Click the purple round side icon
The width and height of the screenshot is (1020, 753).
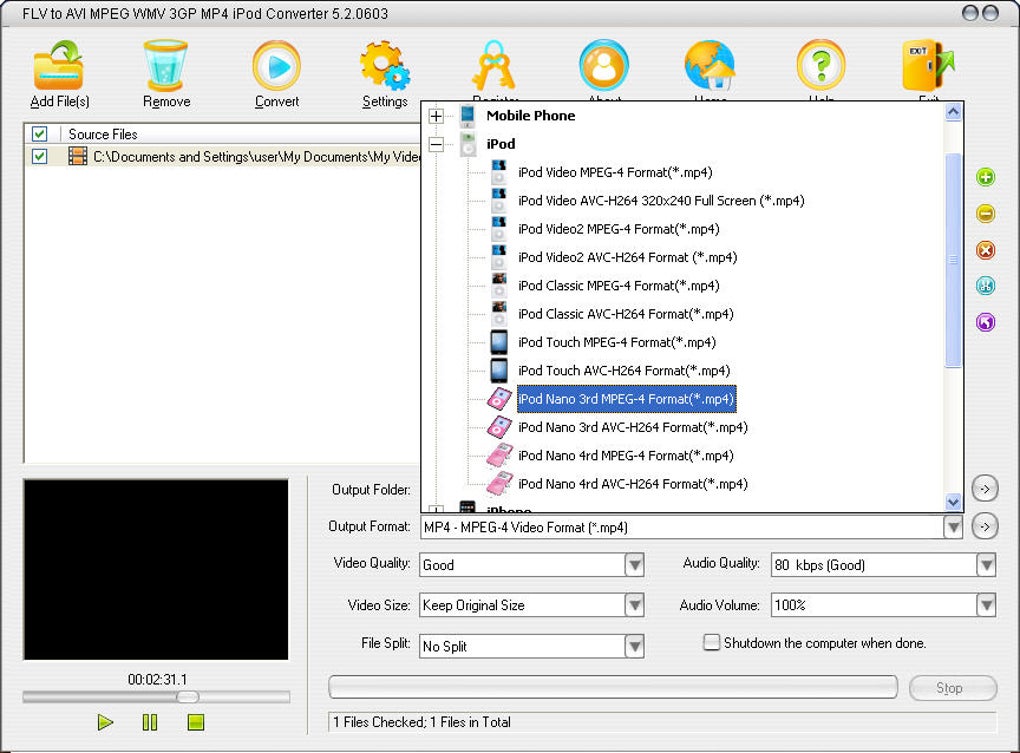(986, 322)
